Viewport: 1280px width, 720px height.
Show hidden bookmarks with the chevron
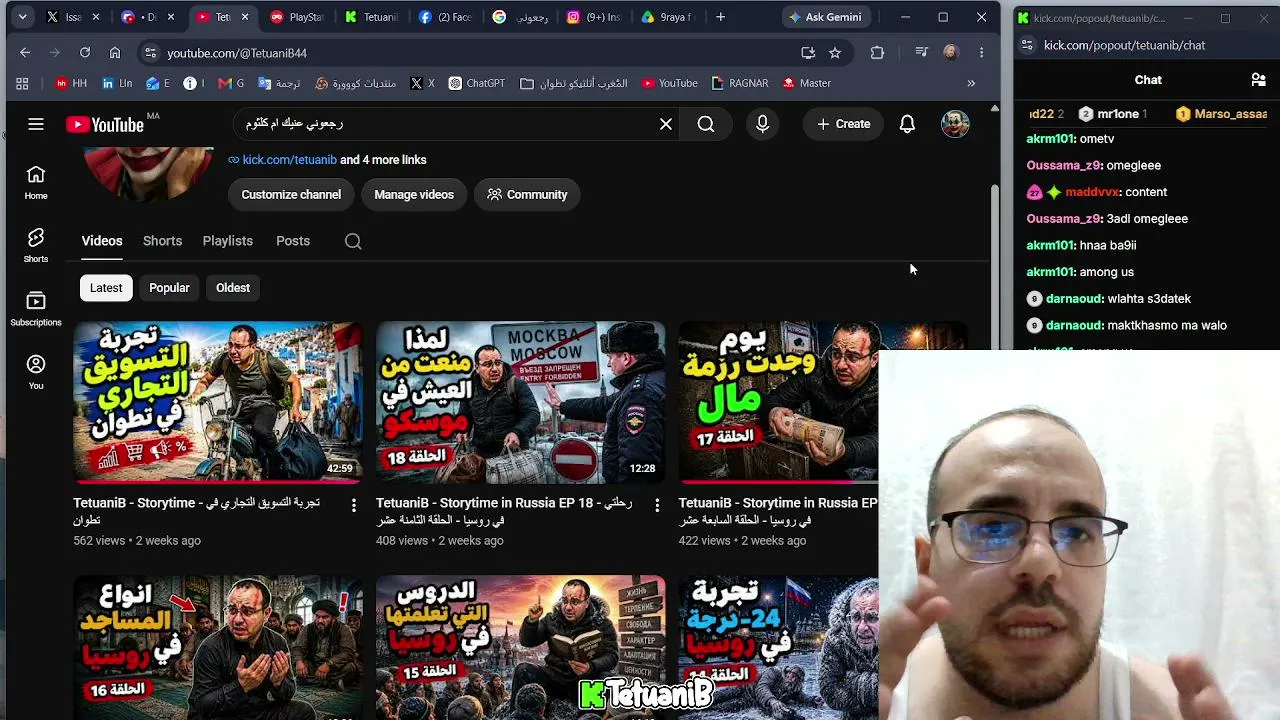[971, 83]
